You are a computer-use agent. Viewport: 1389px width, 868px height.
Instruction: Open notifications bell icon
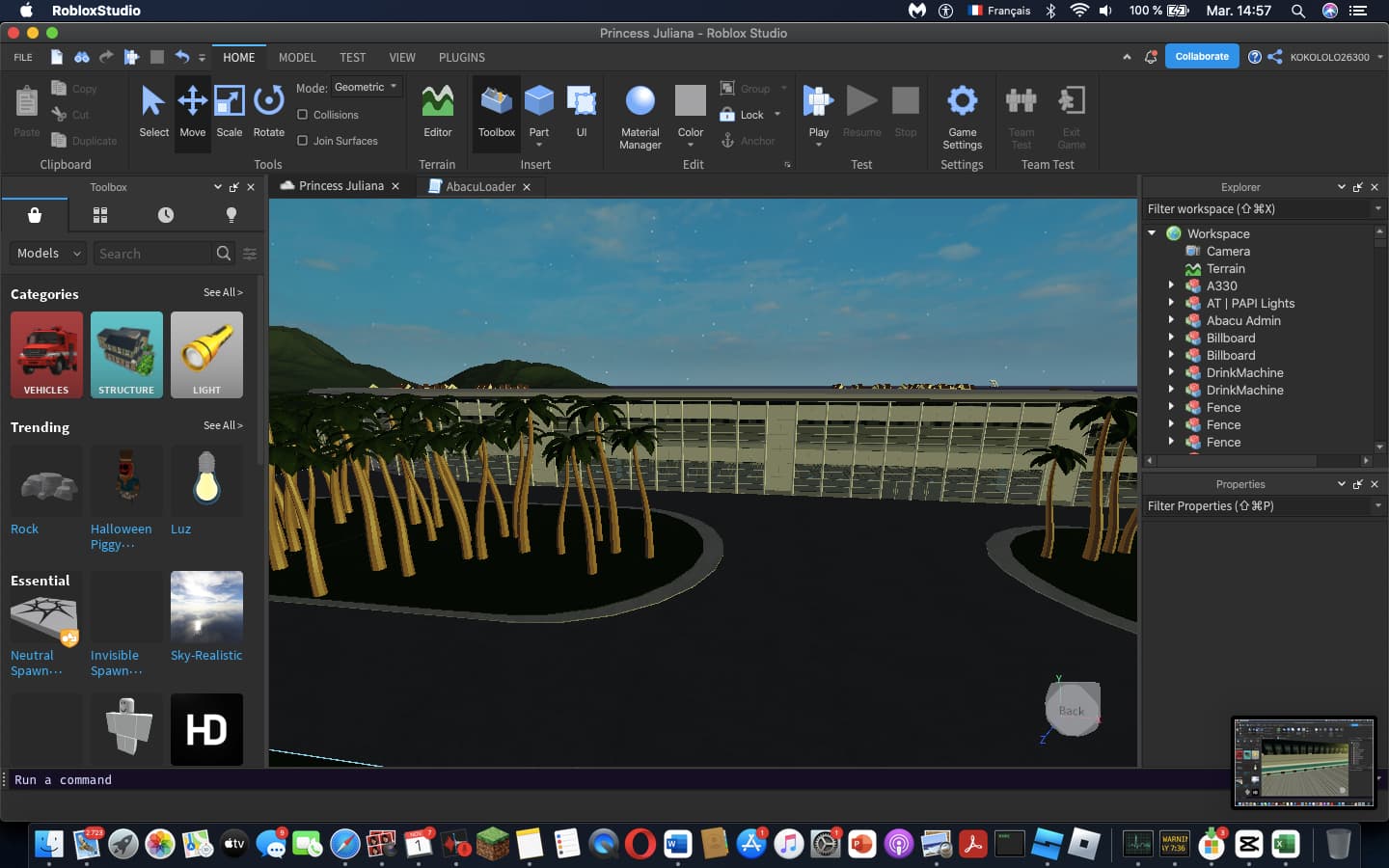click(x=1150, y=57)
